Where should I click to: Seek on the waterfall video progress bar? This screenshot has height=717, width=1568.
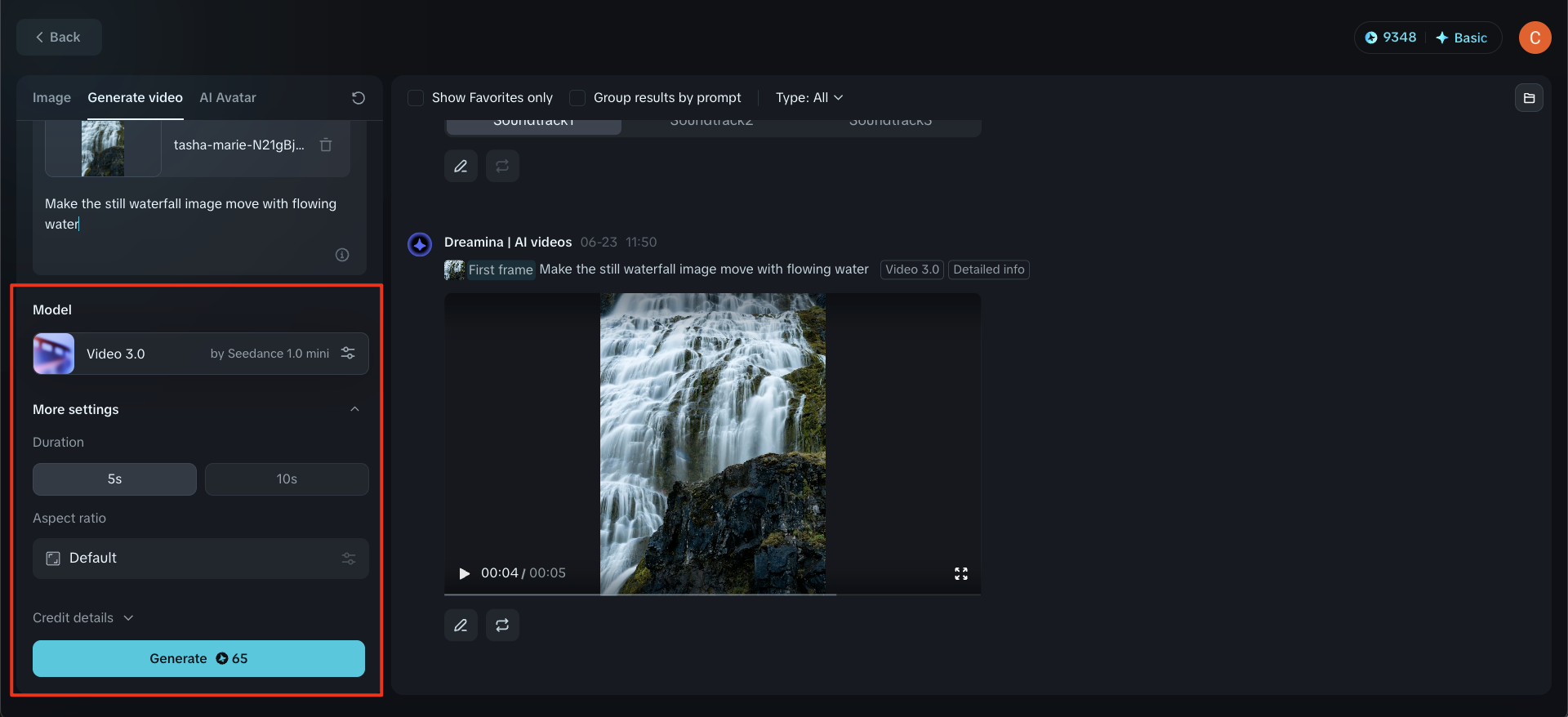point(712,594)
